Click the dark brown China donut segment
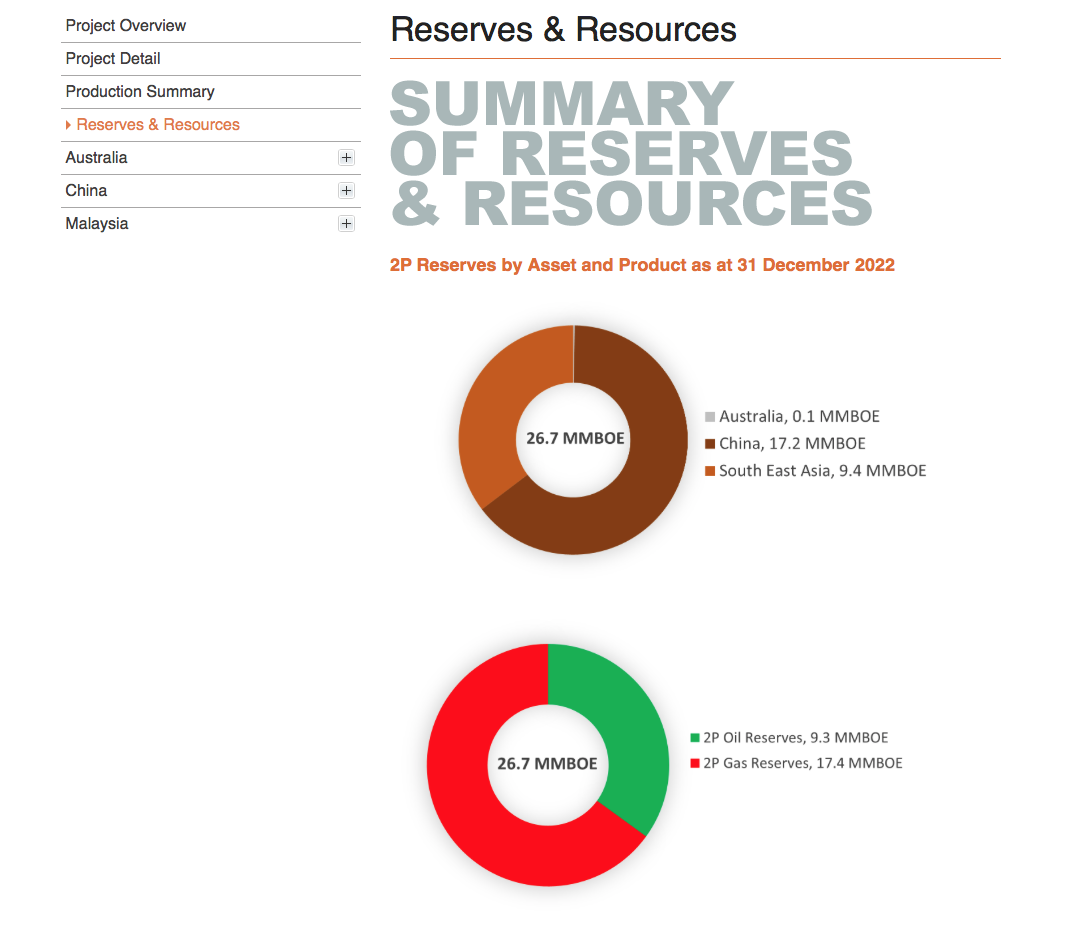The image size is (1084, 941). tap(640, 480)
